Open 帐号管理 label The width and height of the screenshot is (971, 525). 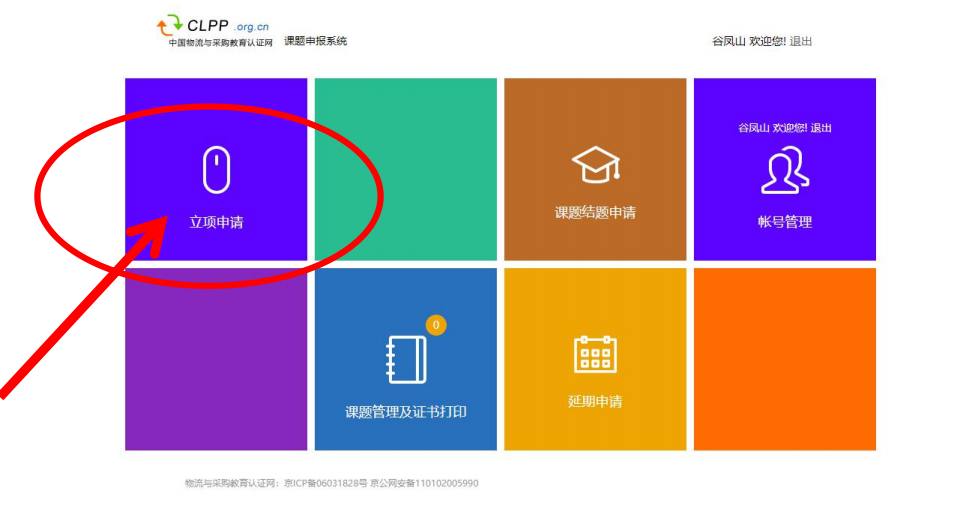click(785, 222)
